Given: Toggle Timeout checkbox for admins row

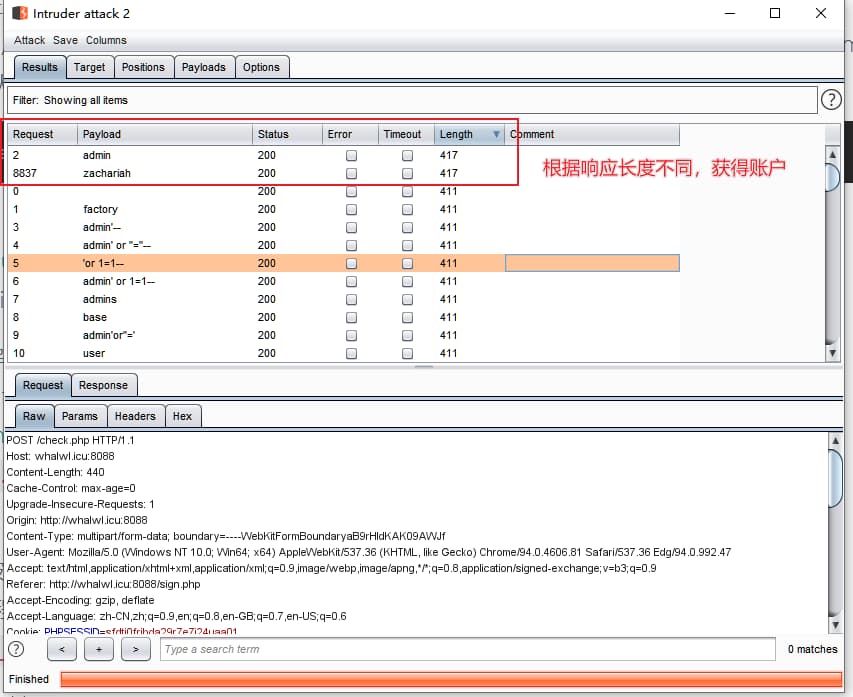Looking at the screenshot, I should coord(407,299).
